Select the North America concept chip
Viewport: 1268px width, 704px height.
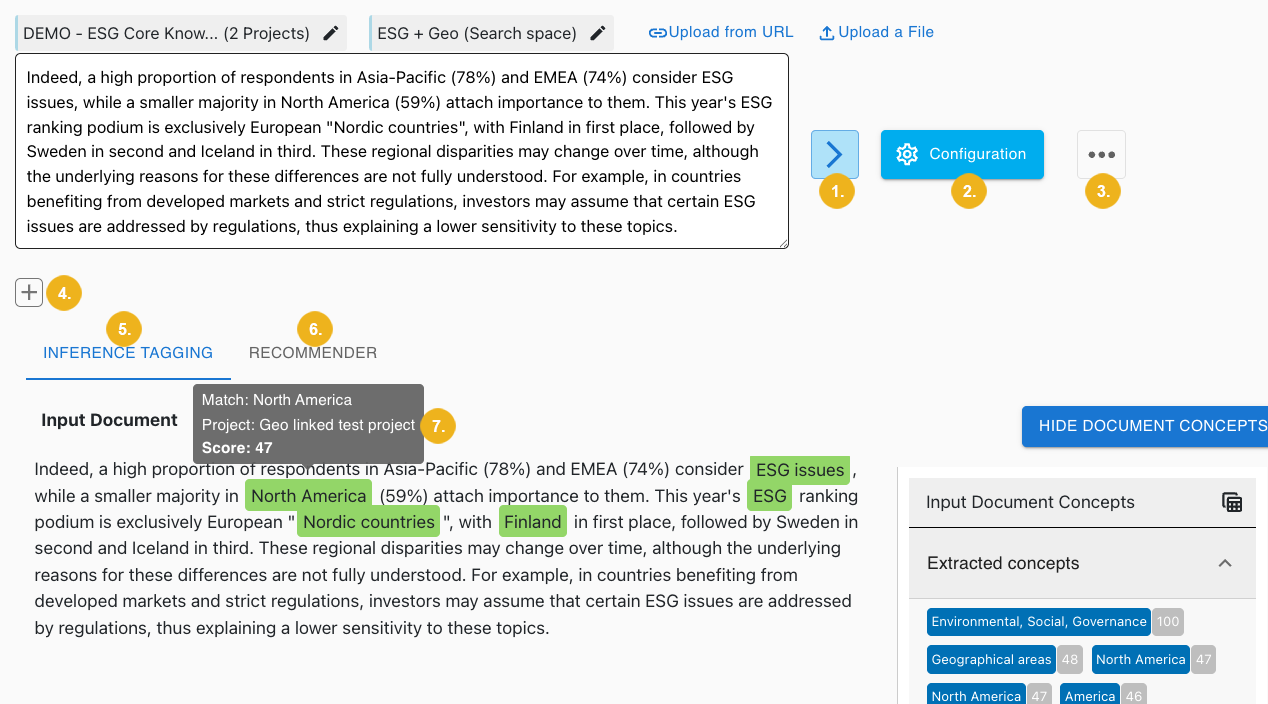tap(1140, 659)
